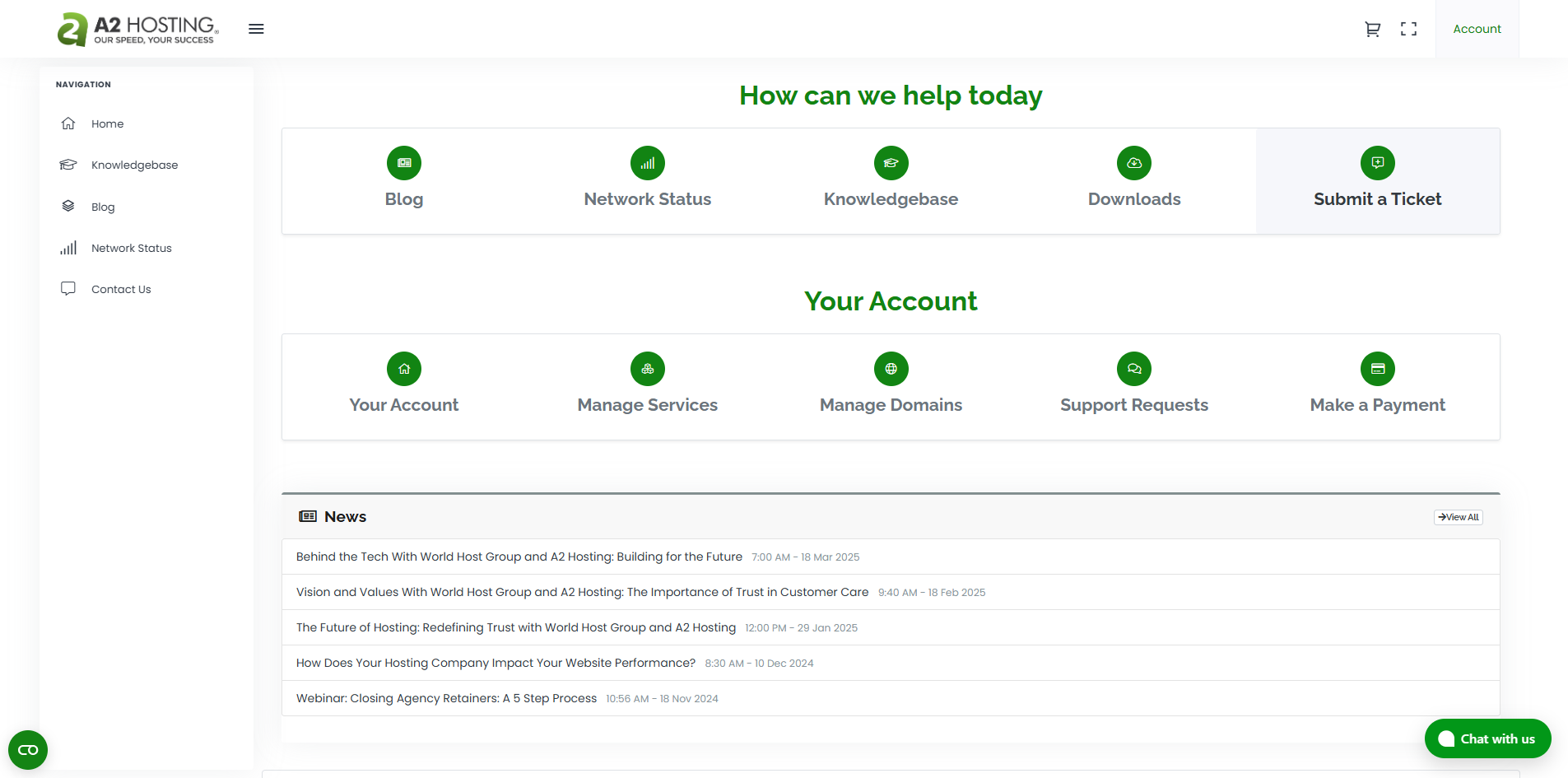Viewport: 1568px width, 778px height.
Task: Select the Submit a Ticket label
Action: point(1378,199)
